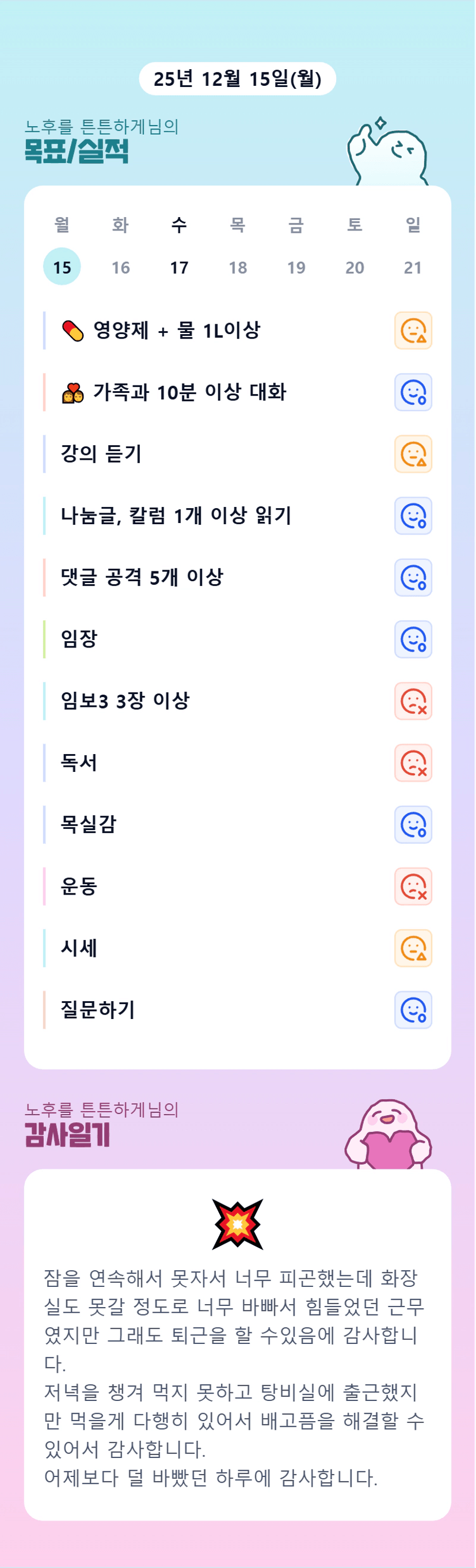476x1568 pixels.
Task: Click status face icon for 가족과 10분 이상 대화
Action: click(x=413, y=393)
